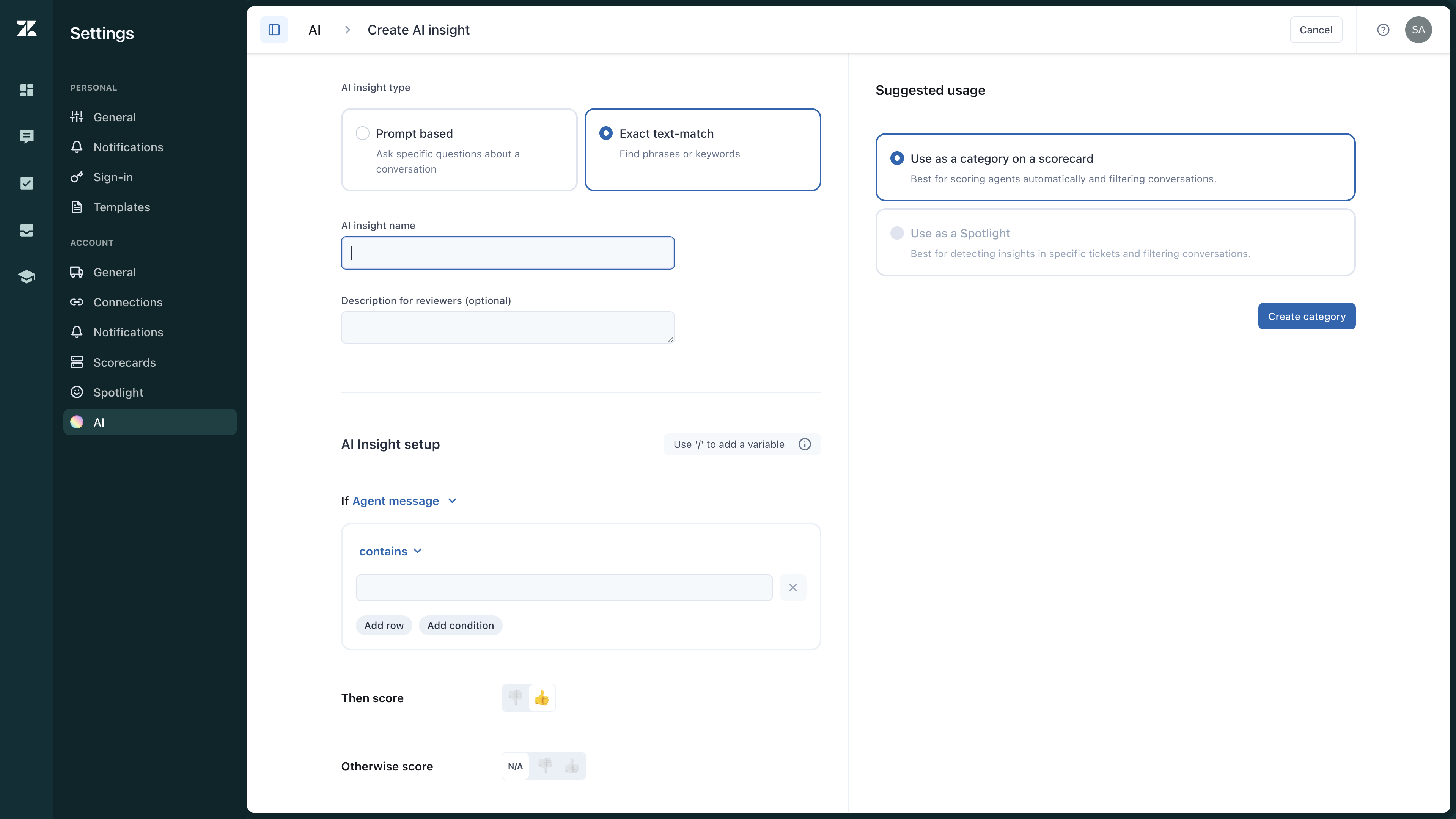The width and height of the screenshot is (1456, 819).
Task: Select thumbs down for Then score
Action: coord(516,698)
